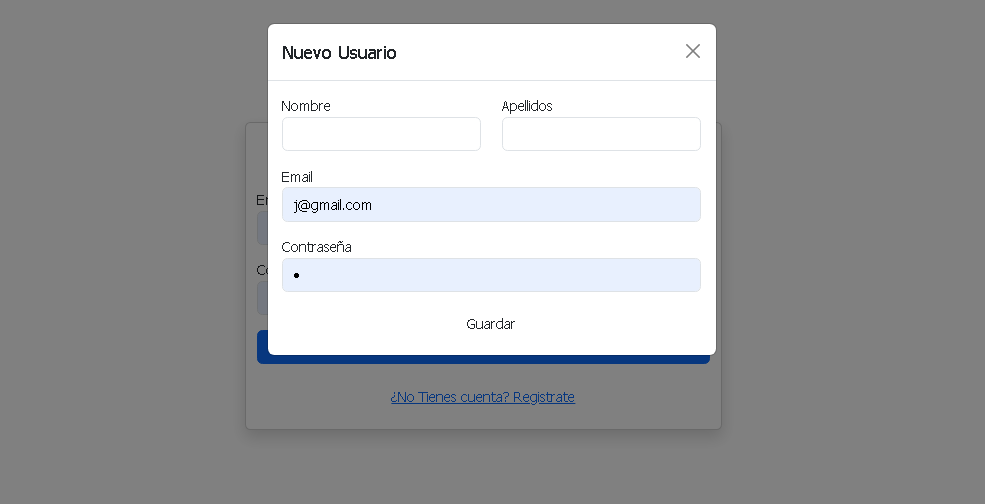This screenshot has width=985, height=504.
Task: Click the Contraseña label text
Action: [316, 247]
